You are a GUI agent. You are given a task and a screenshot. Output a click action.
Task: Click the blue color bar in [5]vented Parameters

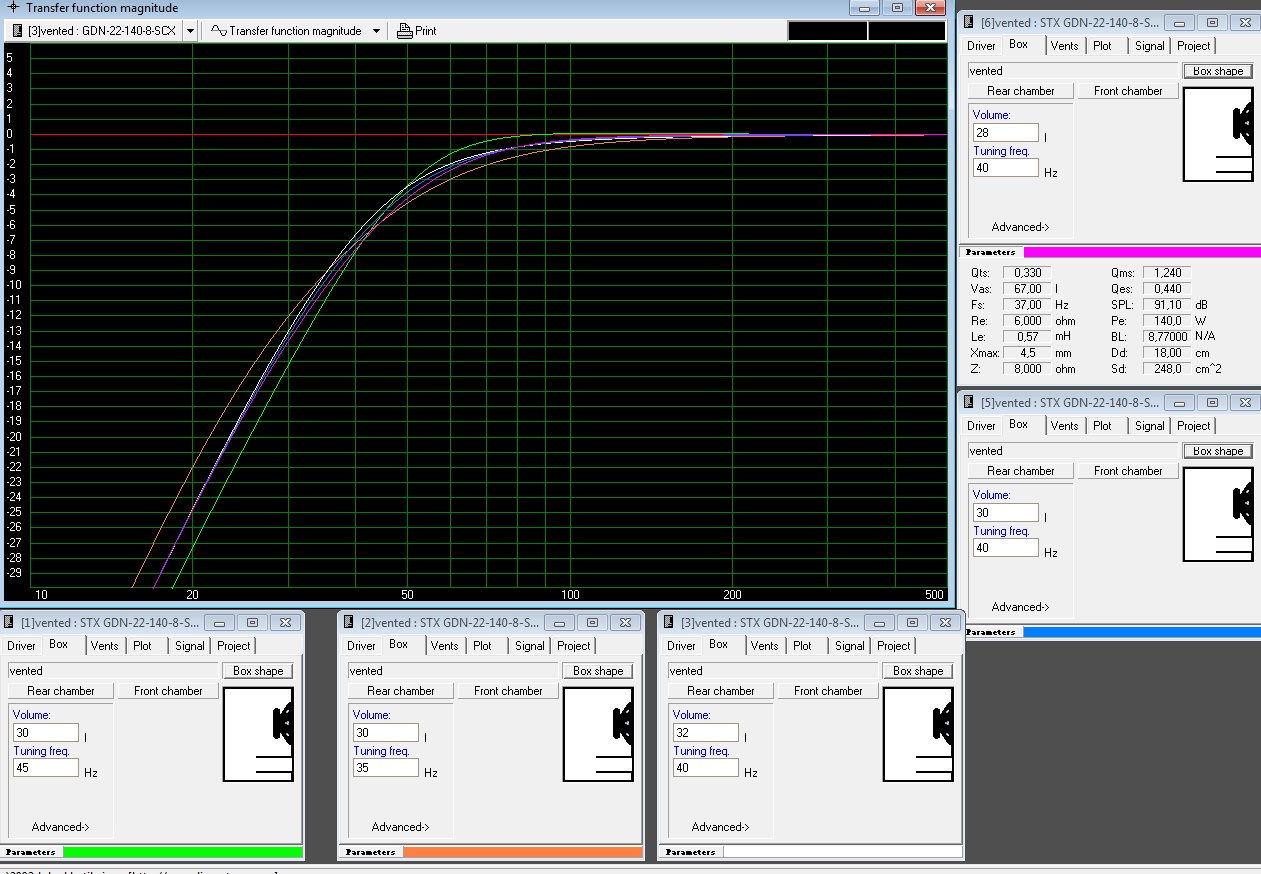pos(1142,632)
